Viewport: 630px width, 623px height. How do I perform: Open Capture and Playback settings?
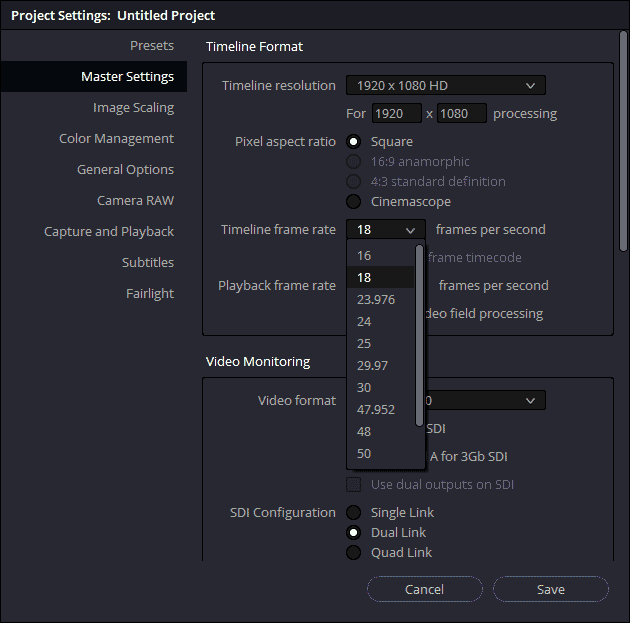point(109,231)
